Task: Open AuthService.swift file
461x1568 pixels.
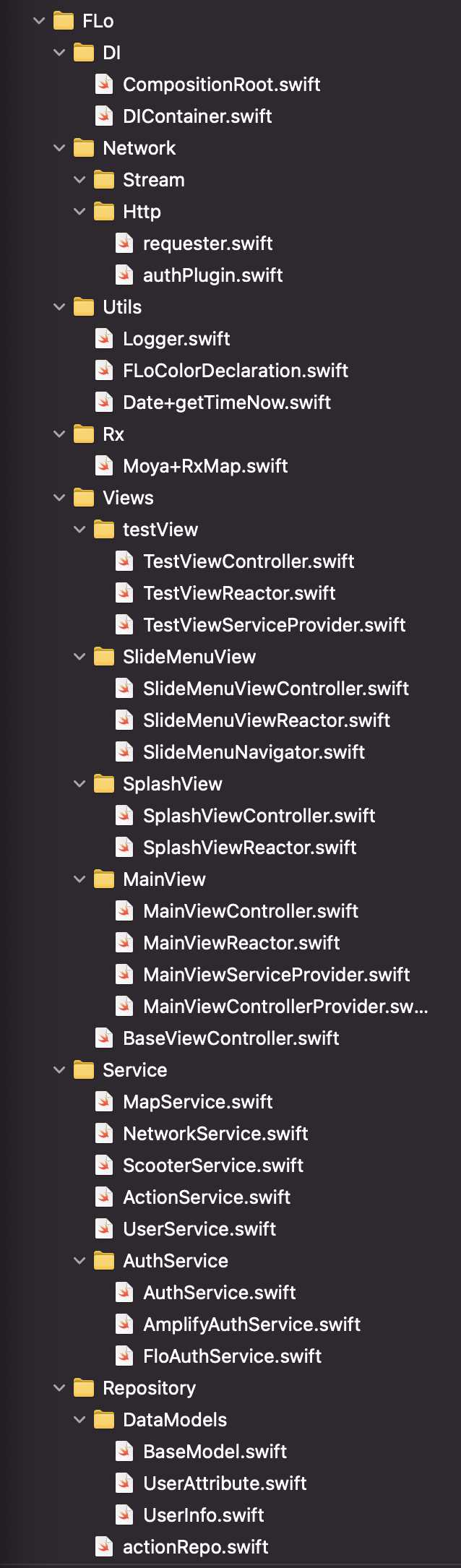Action: point(220,1293)
